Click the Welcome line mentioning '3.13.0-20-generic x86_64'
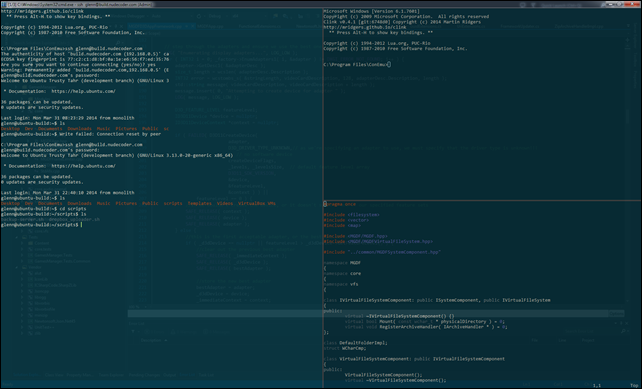This screenshot has width=642, height=389. 117,156
